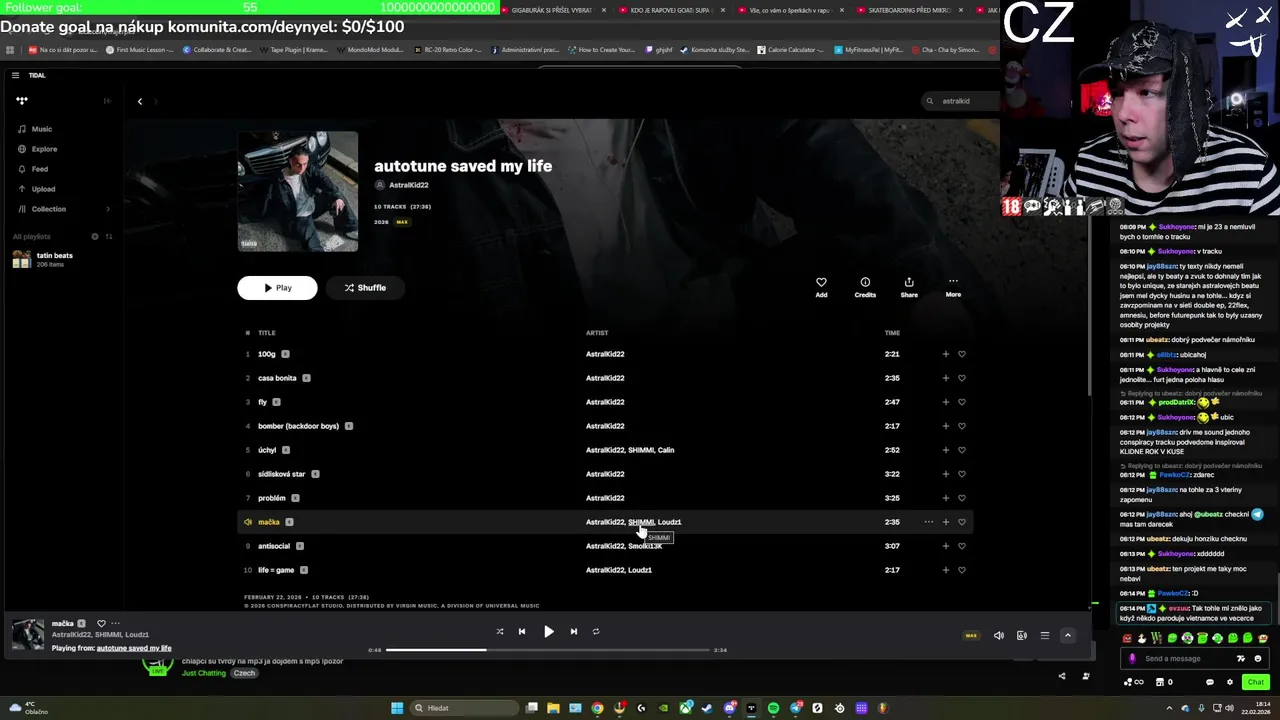Favorite the mačka track in list

(x=962, y=522)
